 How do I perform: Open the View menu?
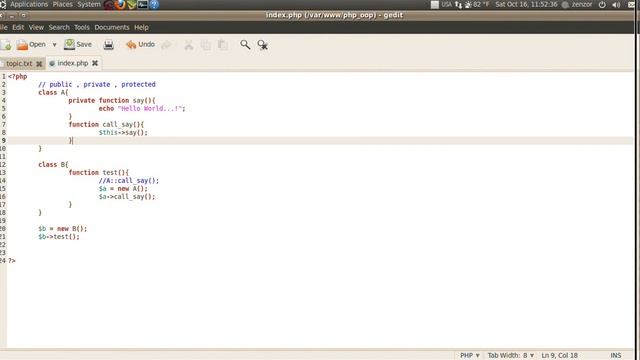(36, 27)
